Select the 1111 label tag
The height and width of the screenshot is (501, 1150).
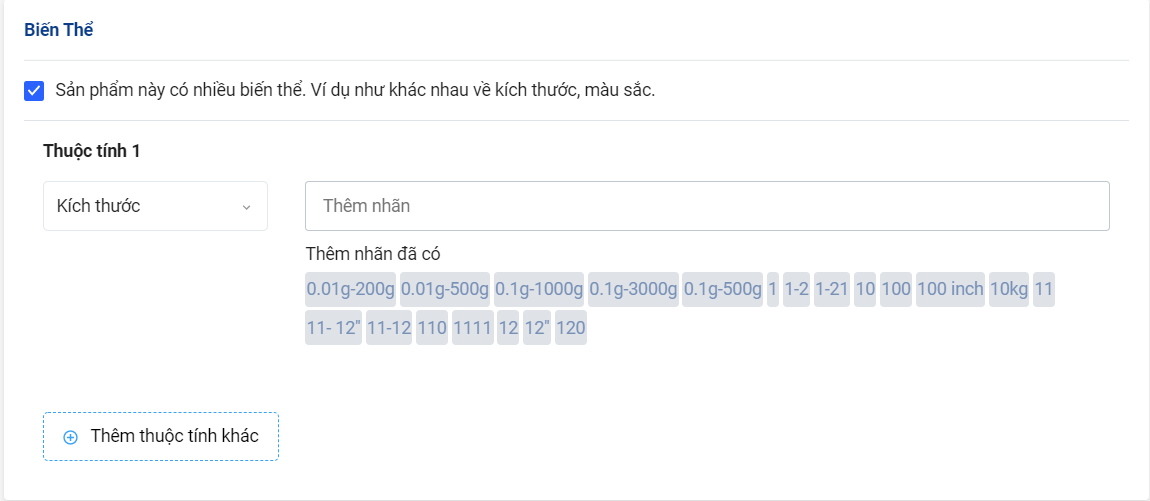tap(472, 328)
